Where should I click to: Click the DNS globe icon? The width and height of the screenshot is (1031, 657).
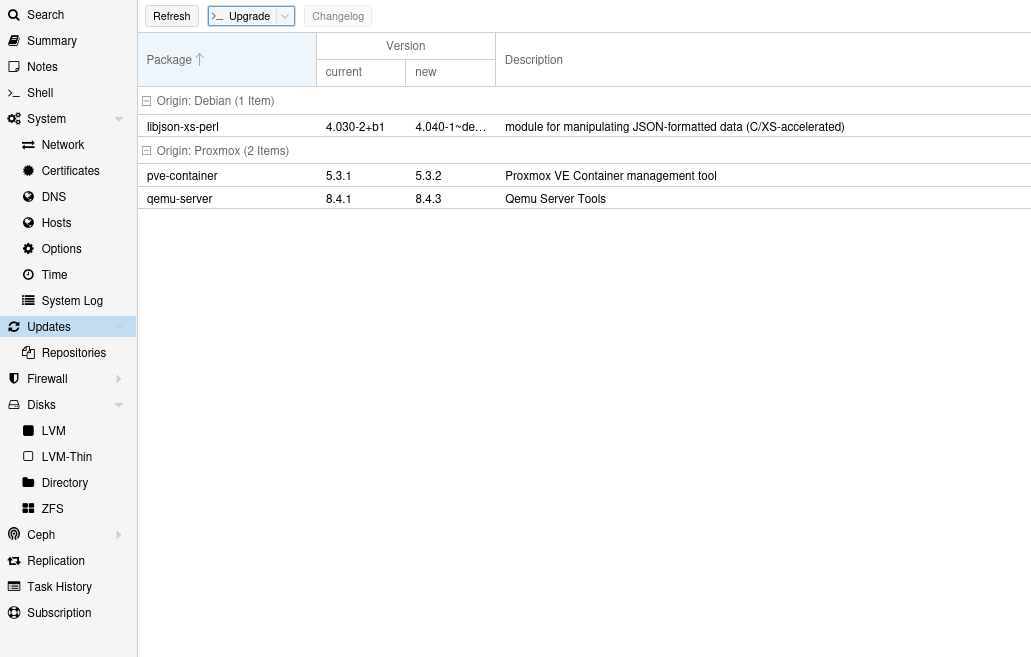[x=29, y=197]
